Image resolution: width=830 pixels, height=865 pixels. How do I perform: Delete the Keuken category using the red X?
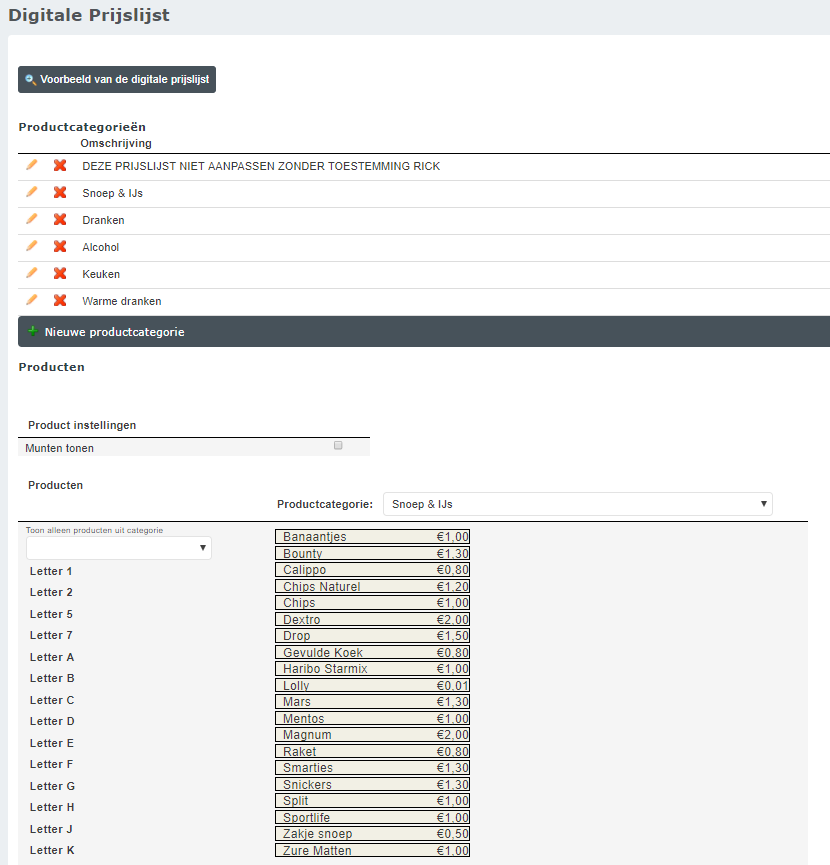[x=60, y=273]
